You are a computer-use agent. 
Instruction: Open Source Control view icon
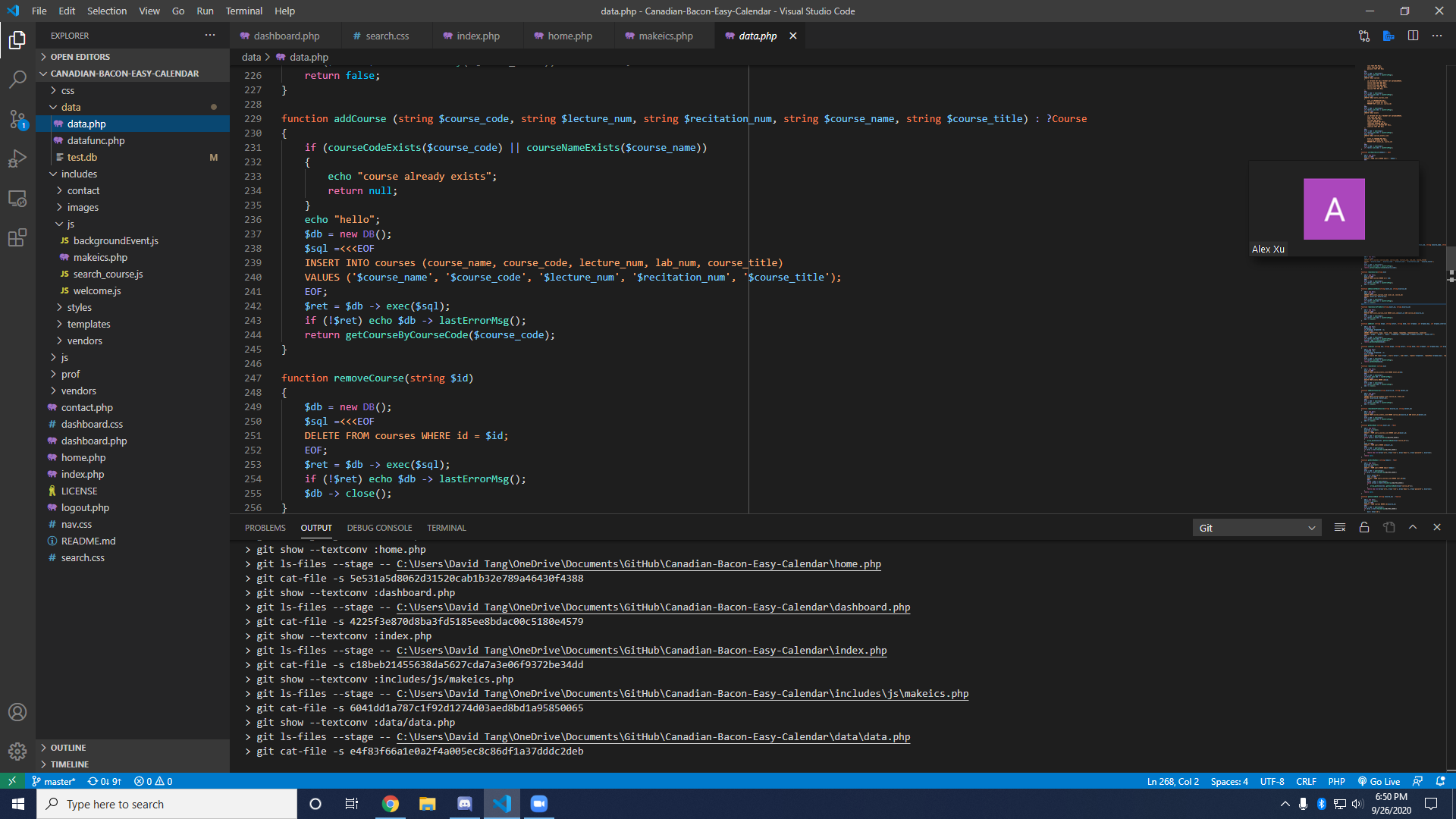click(17, 119)
